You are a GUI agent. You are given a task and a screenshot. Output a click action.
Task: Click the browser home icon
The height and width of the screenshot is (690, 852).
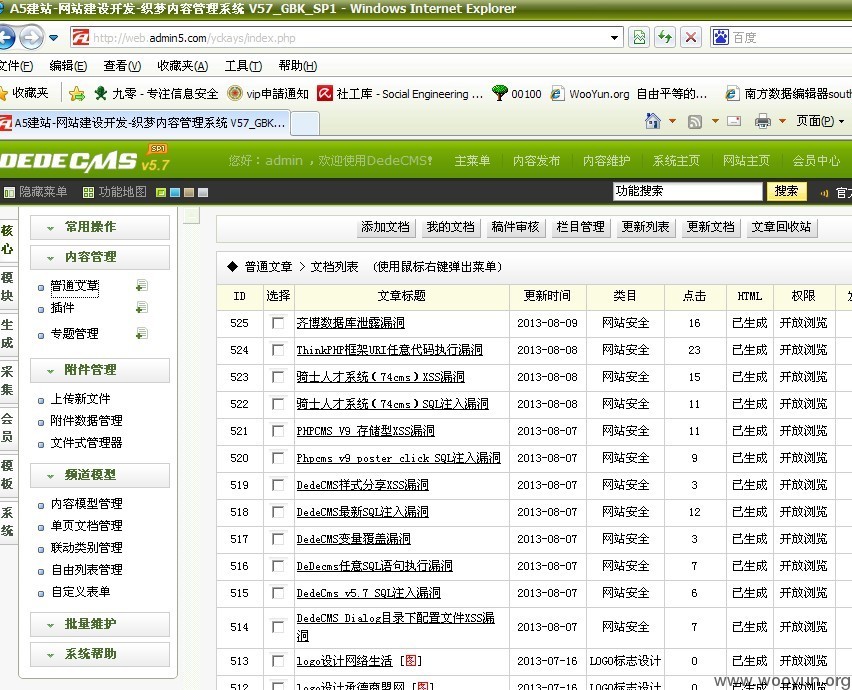[653, 121]
